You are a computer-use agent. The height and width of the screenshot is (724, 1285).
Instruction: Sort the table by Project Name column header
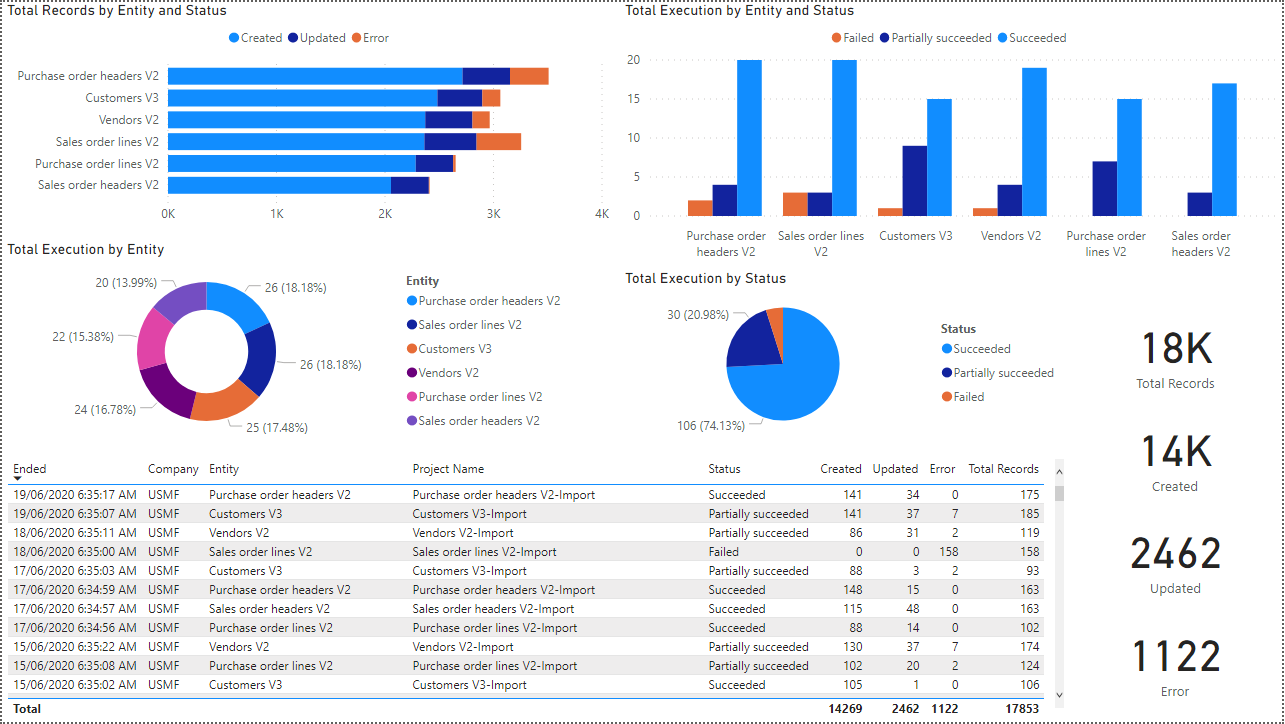coord(448,469)
